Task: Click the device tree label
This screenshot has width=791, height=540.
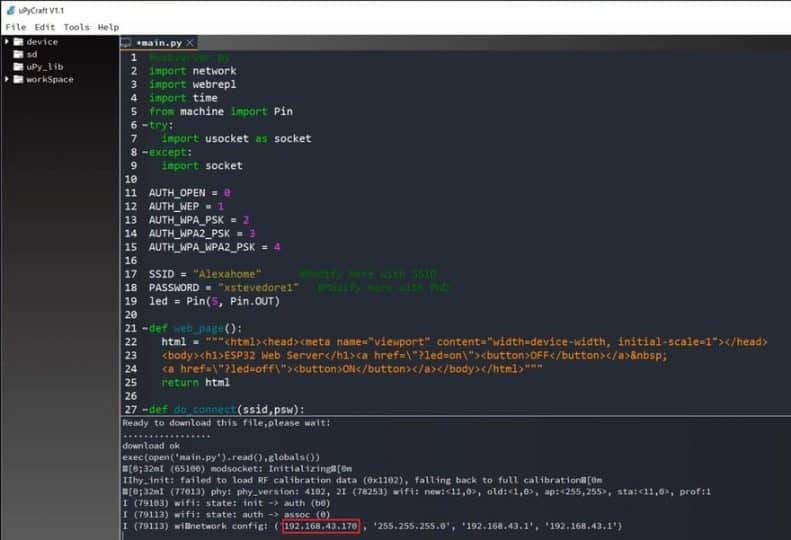Action: coord(42,42)
